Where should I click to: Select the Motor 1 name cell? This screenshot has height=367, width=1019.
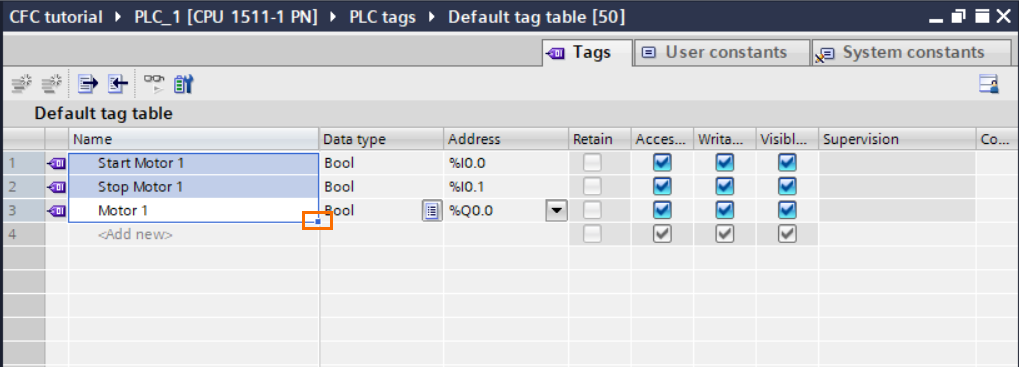coord(194,210)
